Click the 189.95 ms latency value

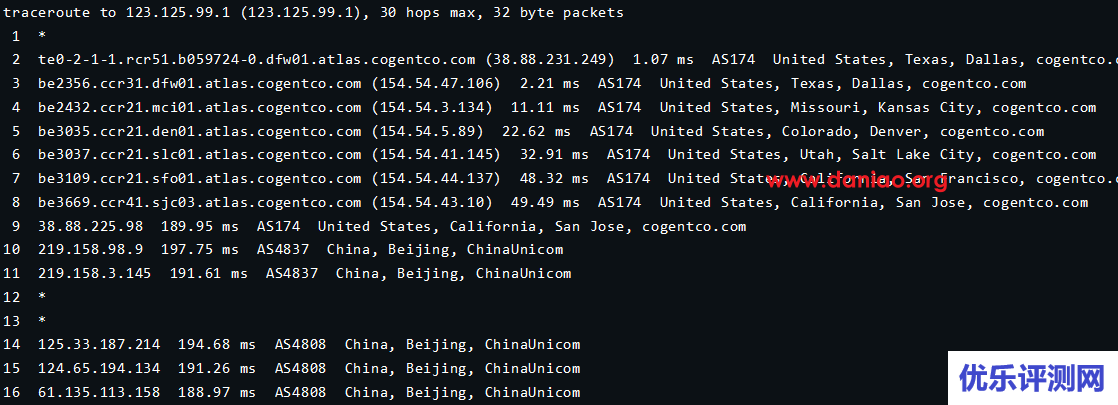[x=200, y=227]
